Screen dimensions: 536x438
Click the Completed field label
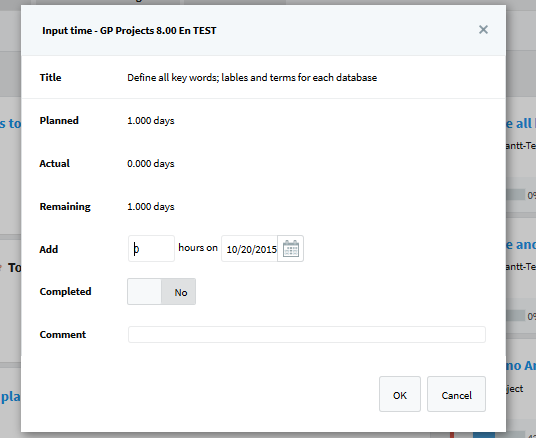coord(65,292)
